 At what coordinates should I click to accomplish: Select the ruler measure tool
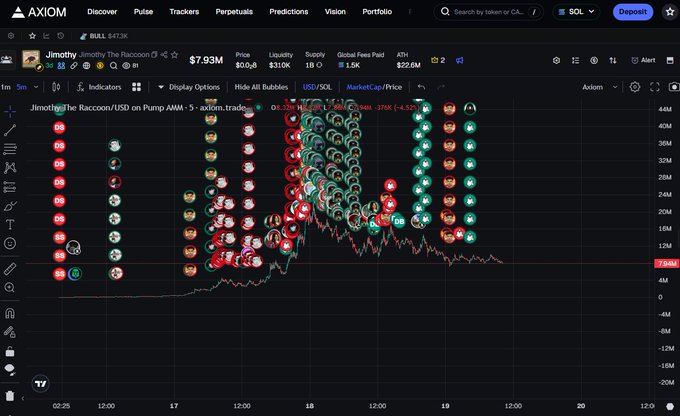(10, 269)
